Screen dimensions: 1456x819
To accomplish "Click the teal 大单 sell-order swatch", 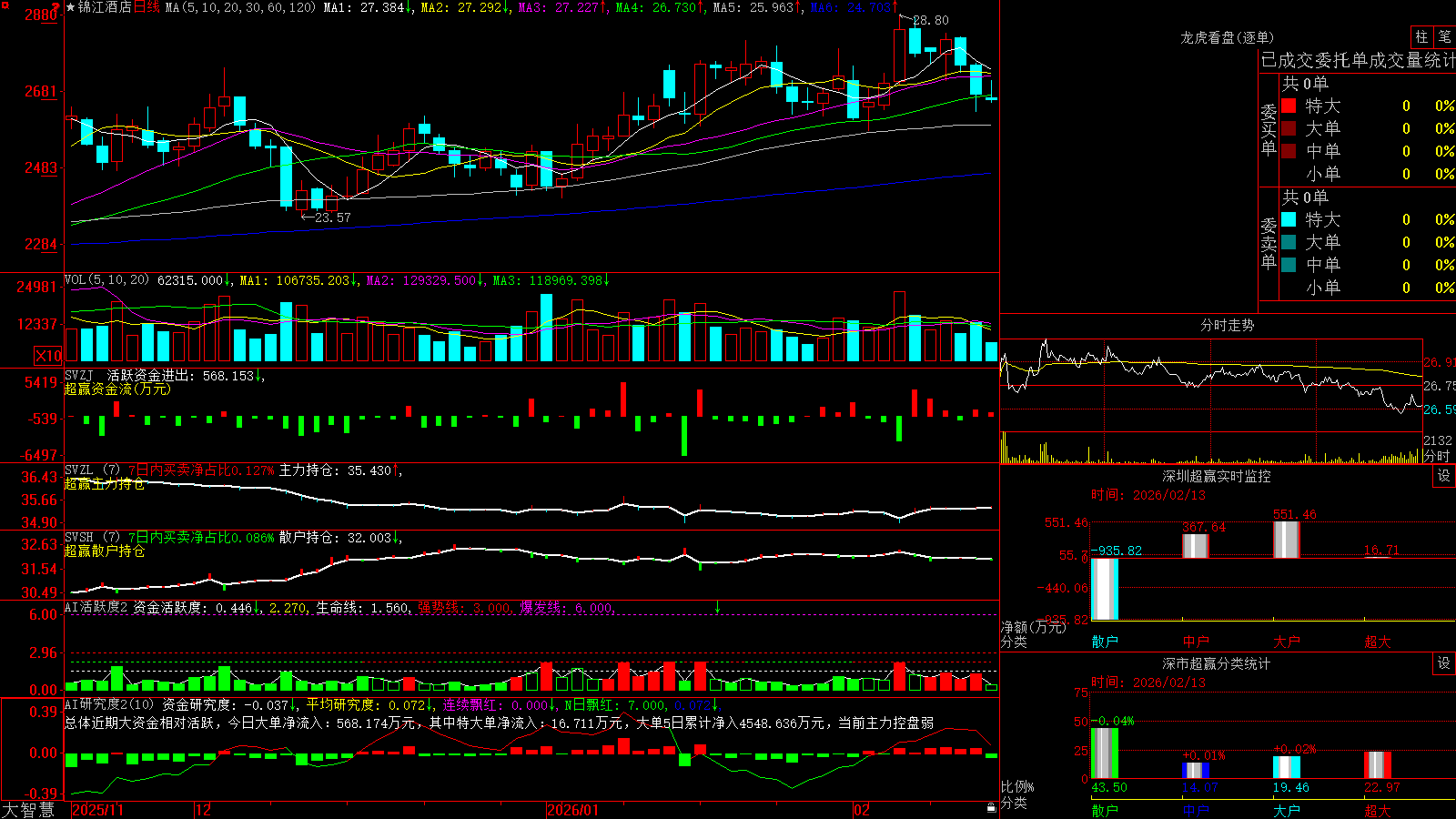I will click(x=1289, y=242).
